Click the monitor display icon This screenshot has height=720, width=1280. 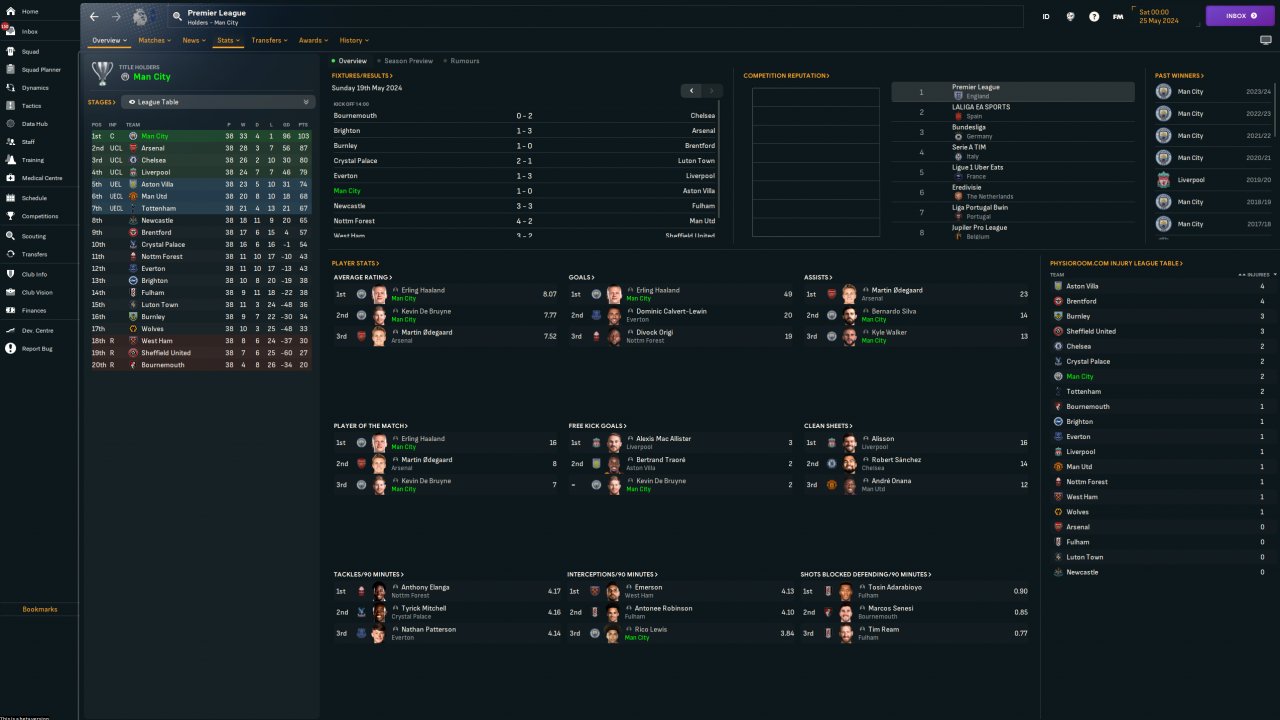(x=1265, y=40)
